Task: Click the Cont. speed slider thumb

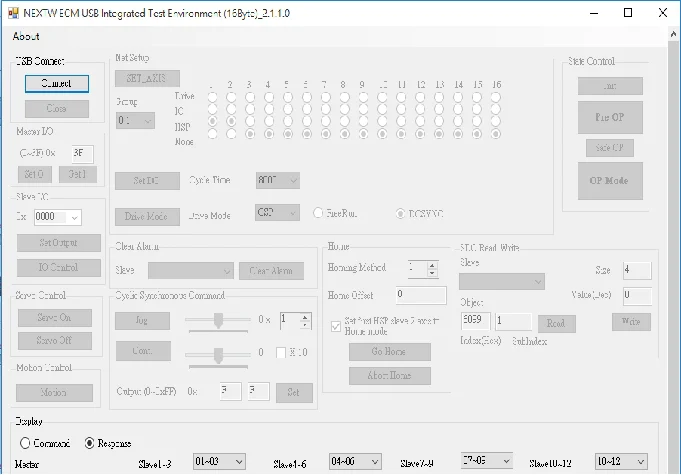Action: (x=218, y=355)
